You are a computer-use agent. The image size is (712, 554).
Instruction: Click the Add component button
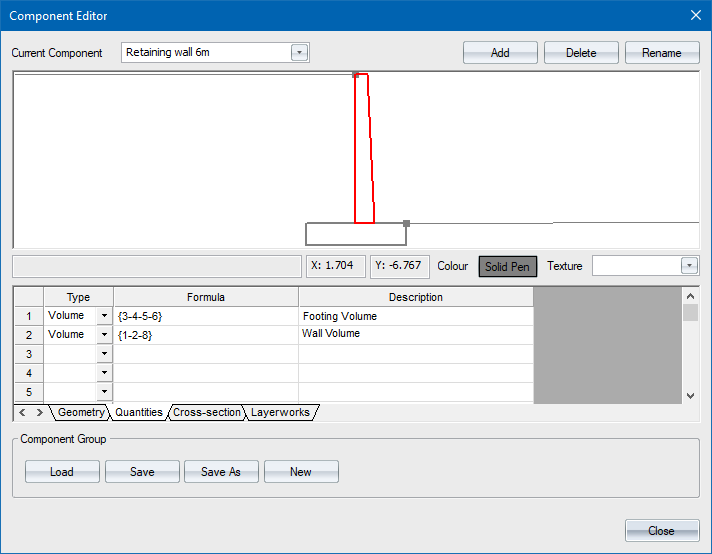point(500,53)
